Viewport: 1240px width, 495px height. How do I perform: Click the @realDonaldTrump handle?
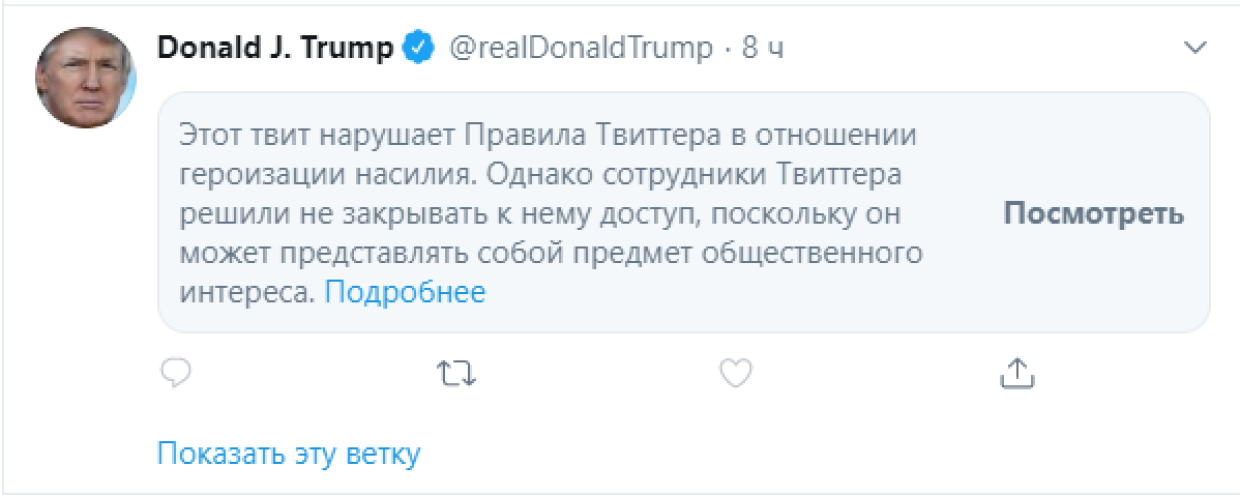click(x=581, y=48)
